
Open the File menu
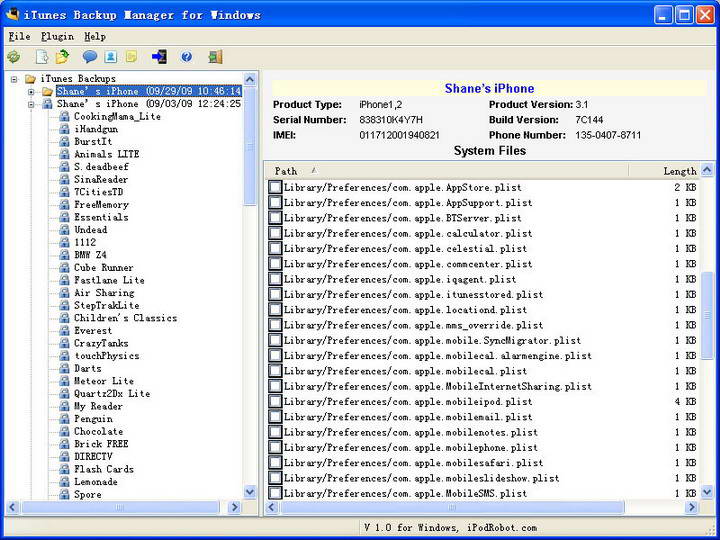pos(19,37)
